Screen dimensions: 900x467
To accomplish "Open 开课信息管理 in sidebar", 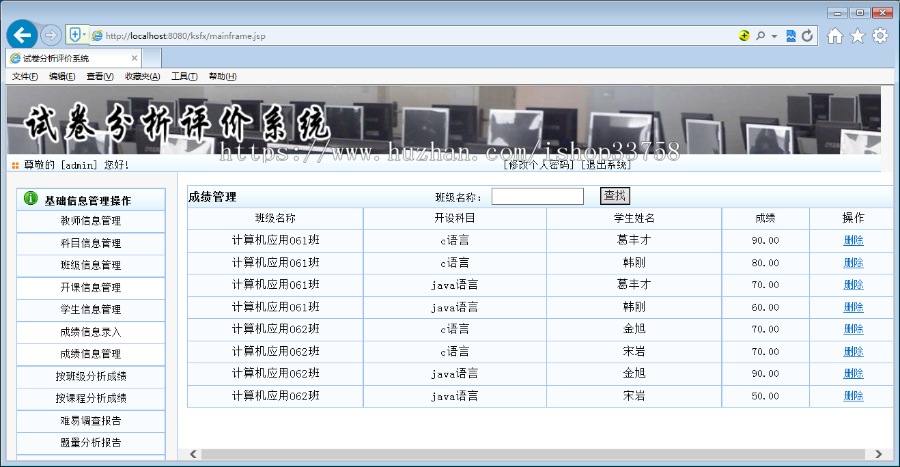I will [x=91, y=287].
